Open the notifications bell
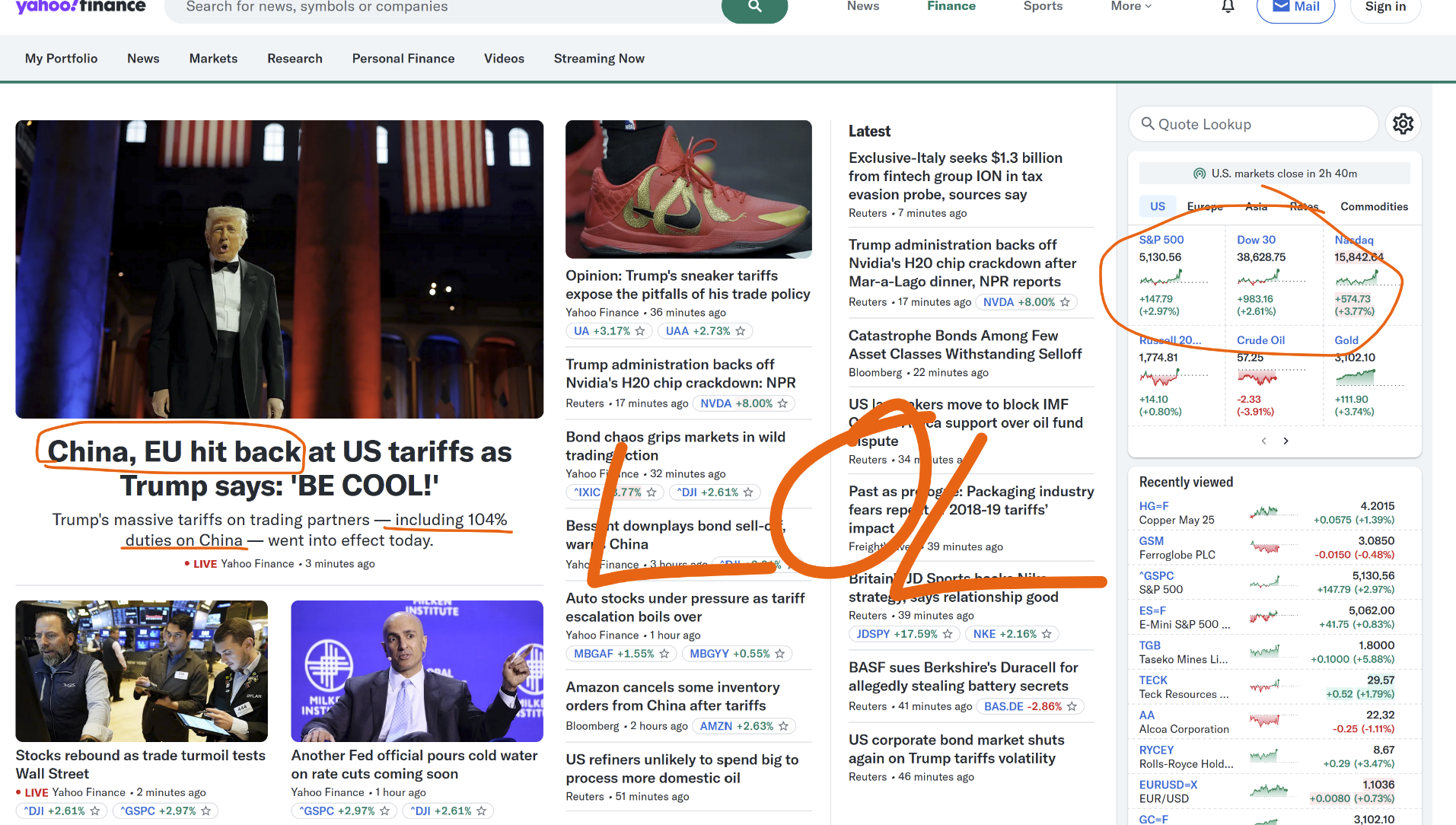 pos(1228,7)
